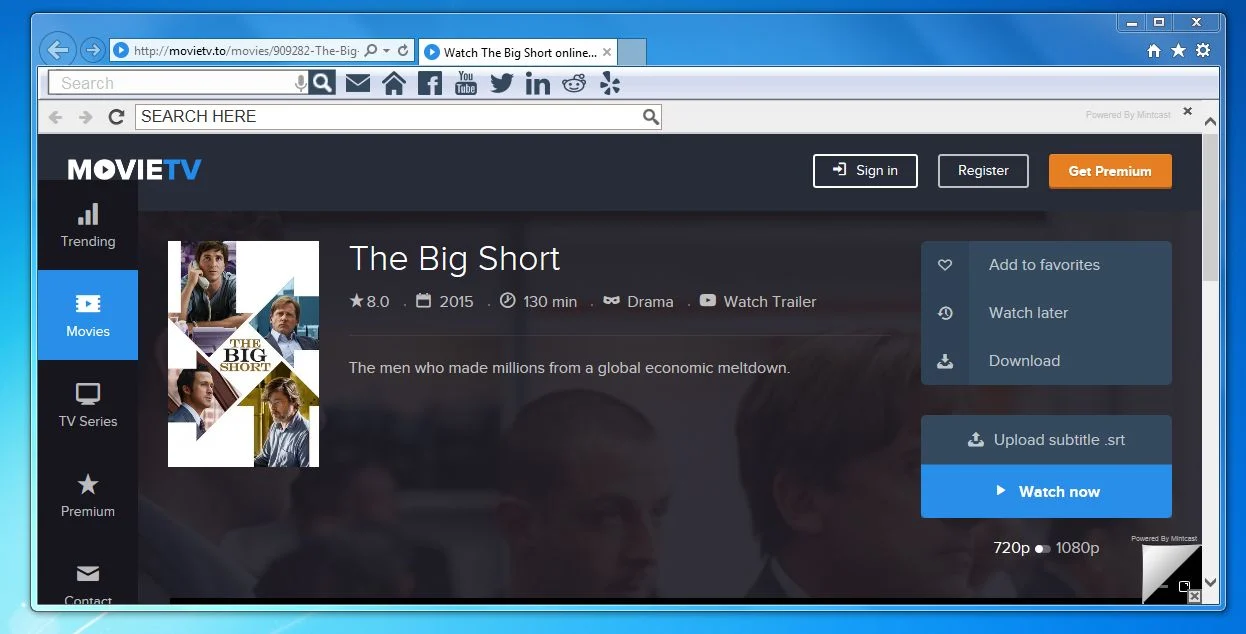Go back with the browser back arrow
The width and height of the screenshot is (1246, 634).
pyautogui.click(x=58, y=49)
